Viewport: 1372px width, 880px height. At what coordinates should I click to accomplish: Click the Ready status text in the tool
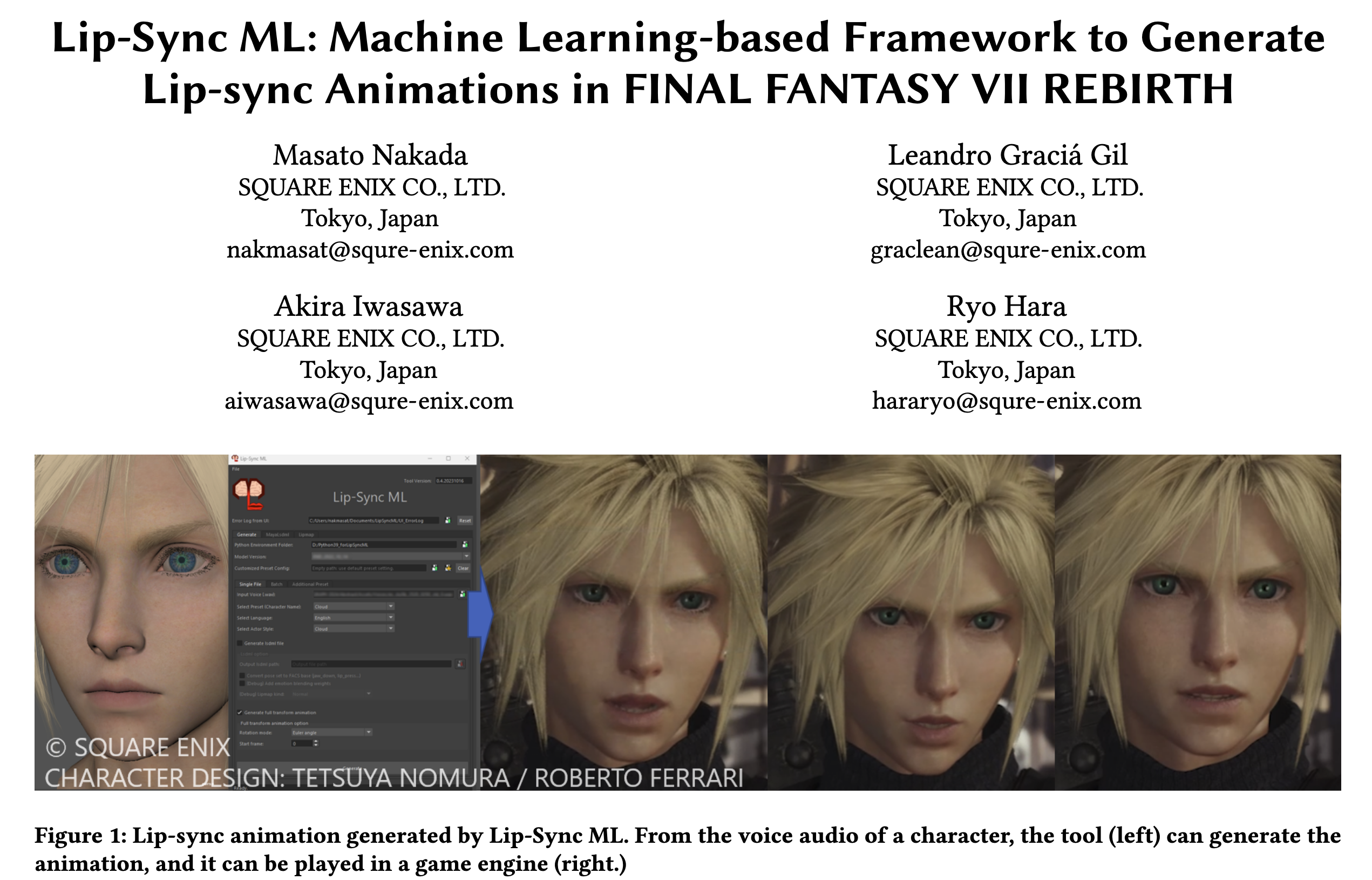(x=240, y=788)
